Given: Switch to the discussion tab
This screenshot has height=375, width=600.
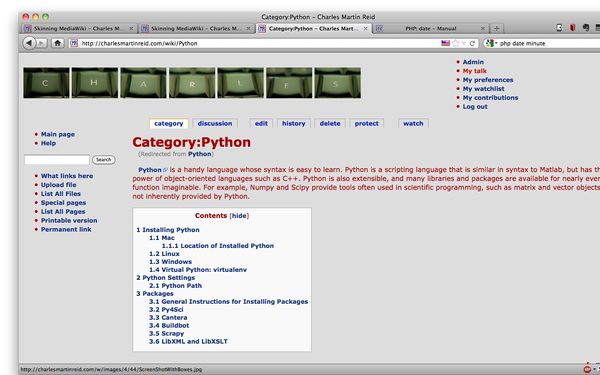Looking at the screenshot, I should click(x=215, y=124).
